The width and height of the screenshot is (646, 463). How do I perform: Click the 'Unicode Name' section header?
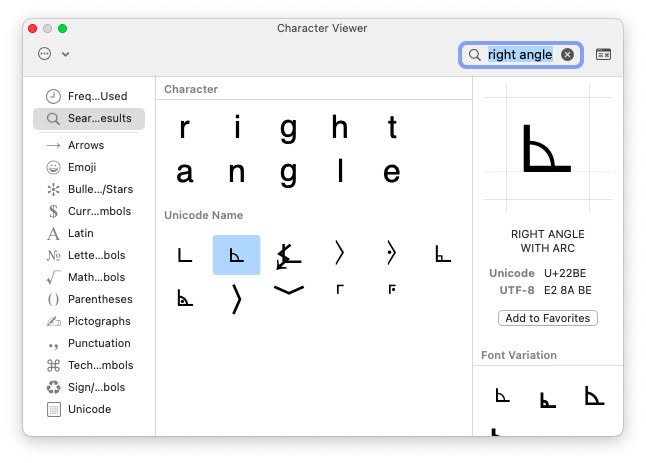[204, 215]
